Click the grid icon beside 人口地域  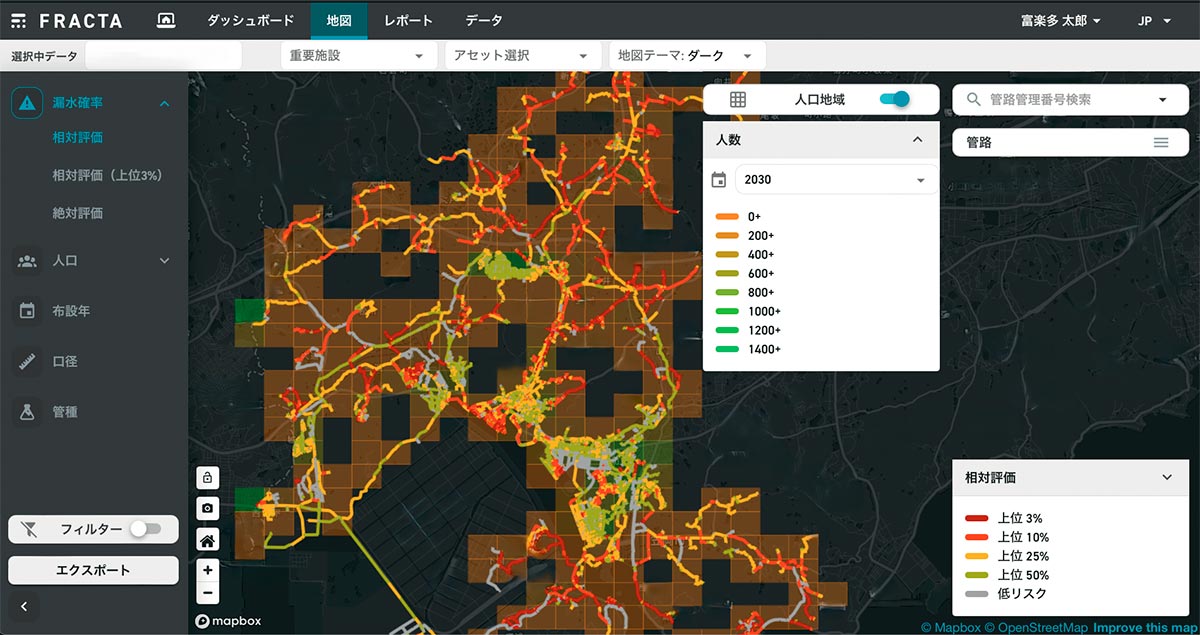738,100
